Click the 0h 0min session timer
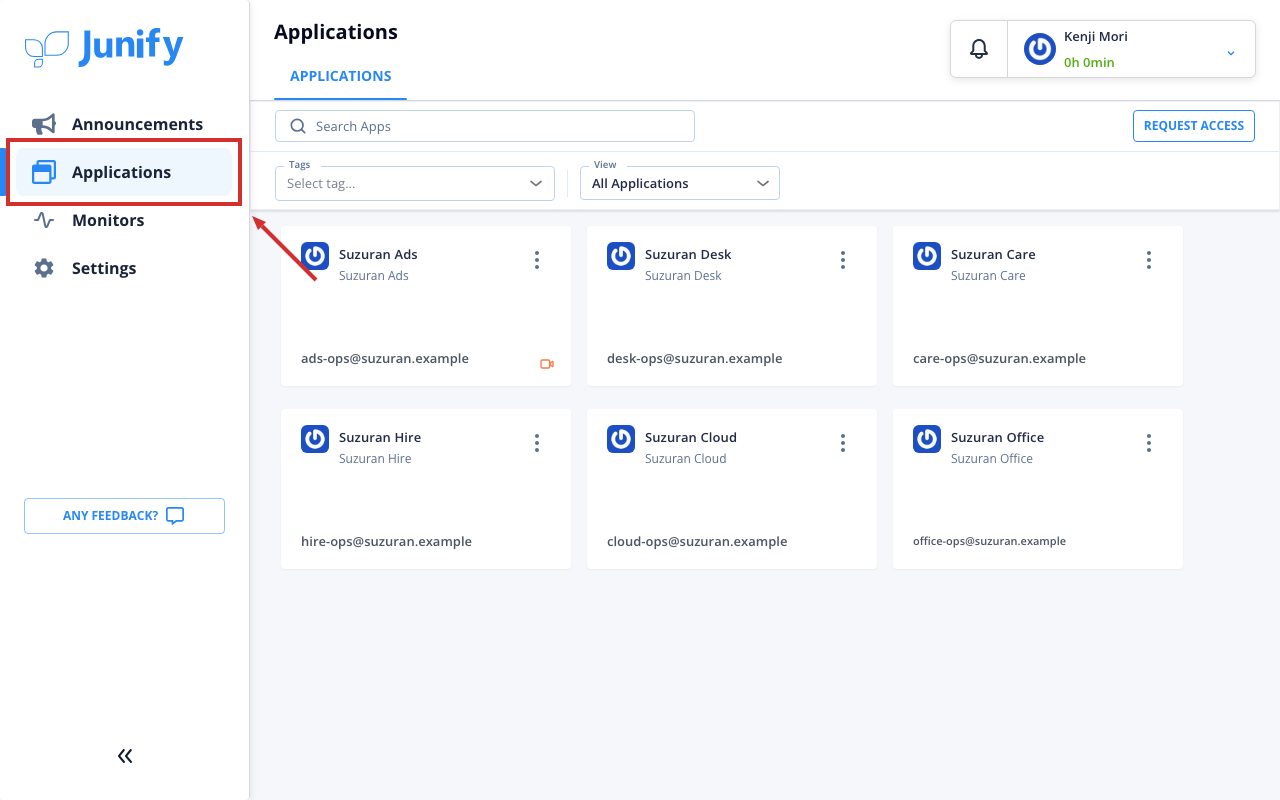1280x800 pixels. coord(1089,62)
